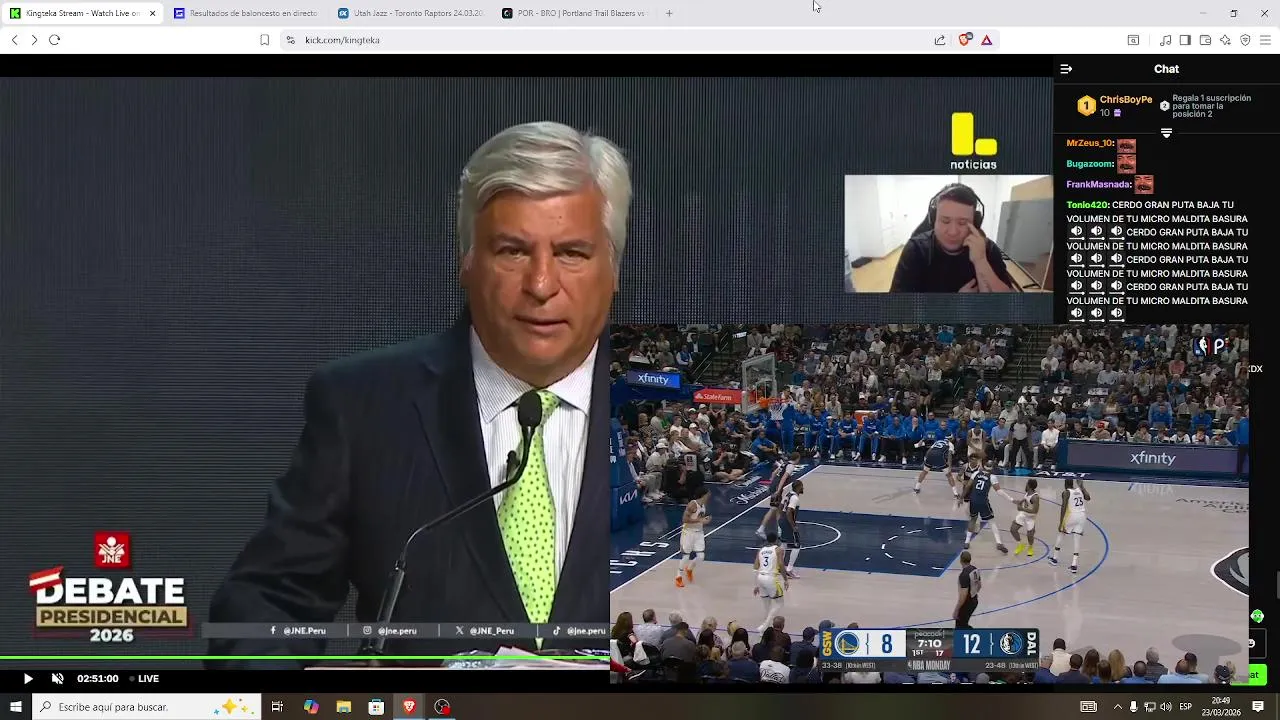The image size is (1280, 720).
Task: Open ChrisBoyPe top gifter badge
Action: click(x=1086, y=105)
